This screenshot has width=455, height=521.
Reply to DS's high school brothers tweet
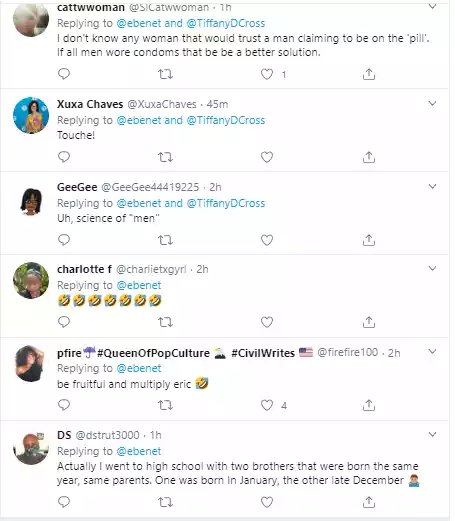click(x=64, y=502)
